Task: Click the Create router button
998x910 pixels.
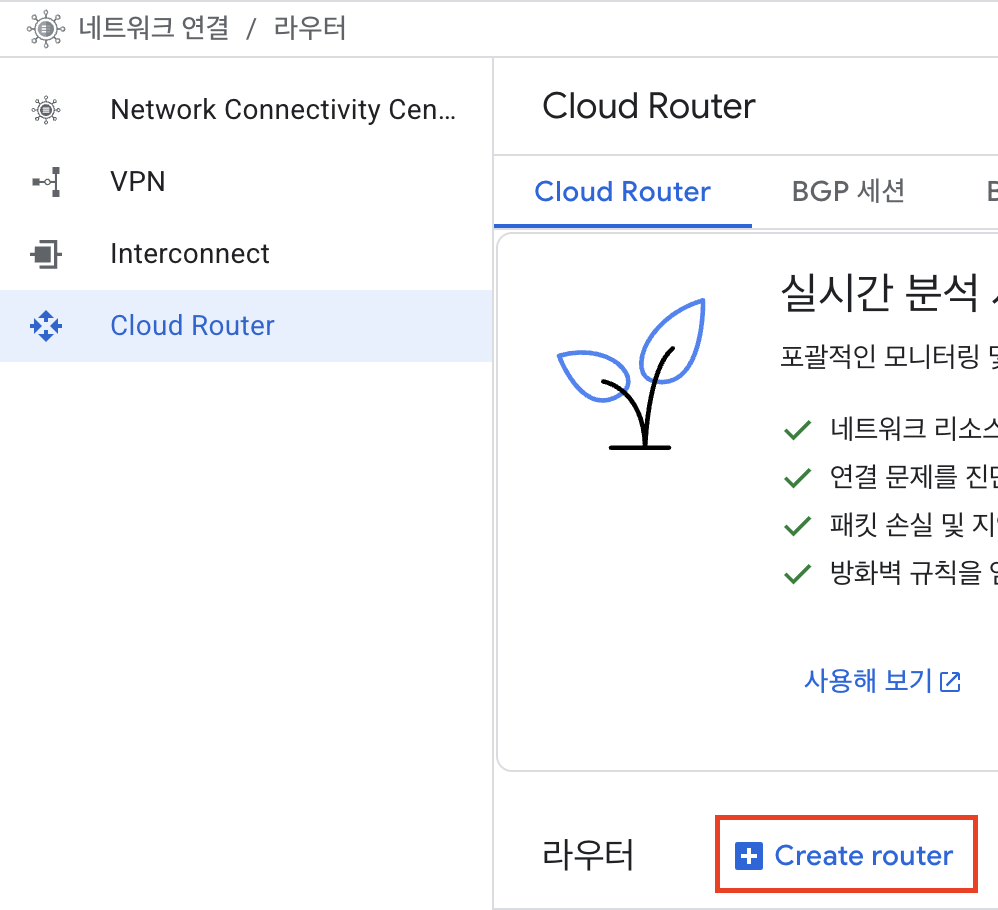Action: 846,855
